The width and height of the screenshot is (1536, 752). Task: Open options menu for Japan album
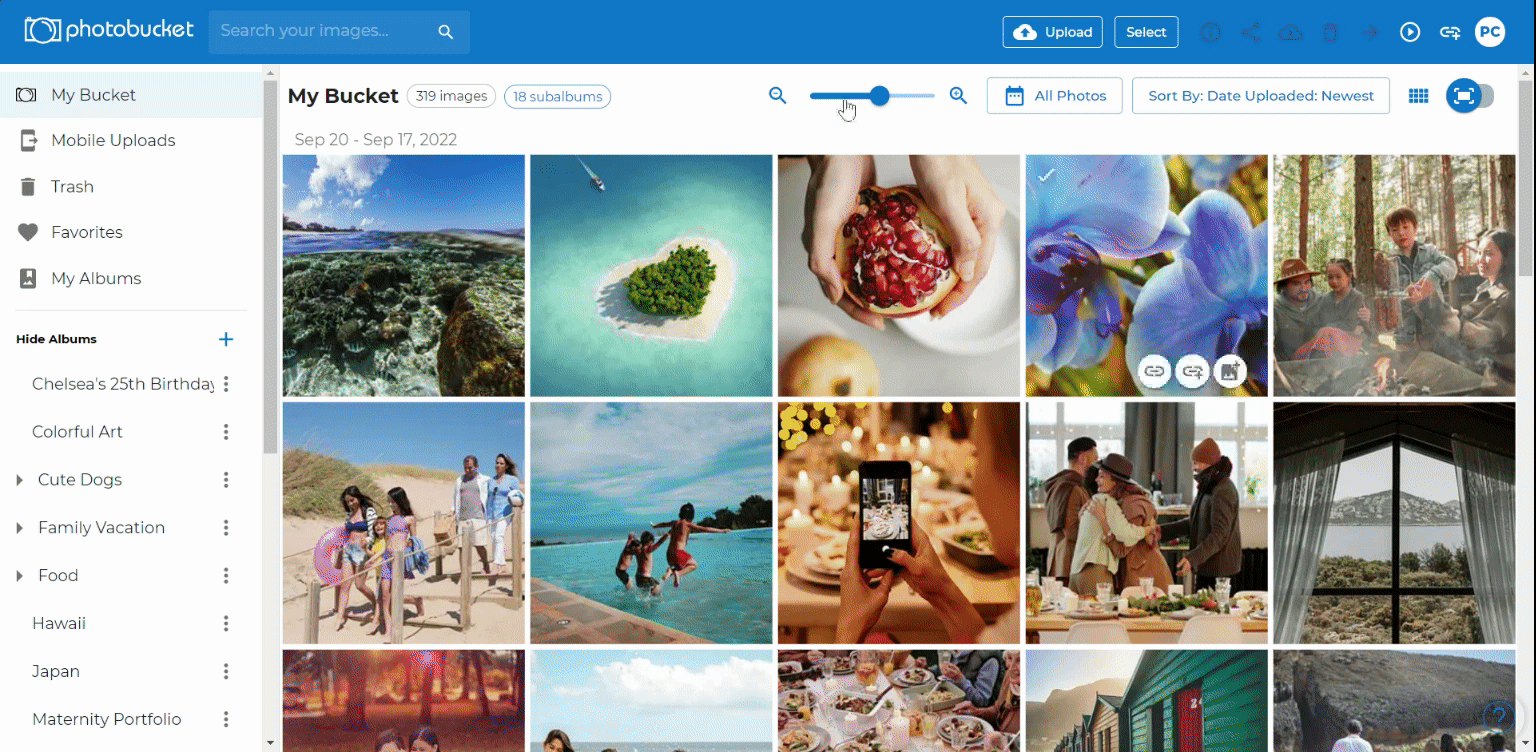[226, 672]
